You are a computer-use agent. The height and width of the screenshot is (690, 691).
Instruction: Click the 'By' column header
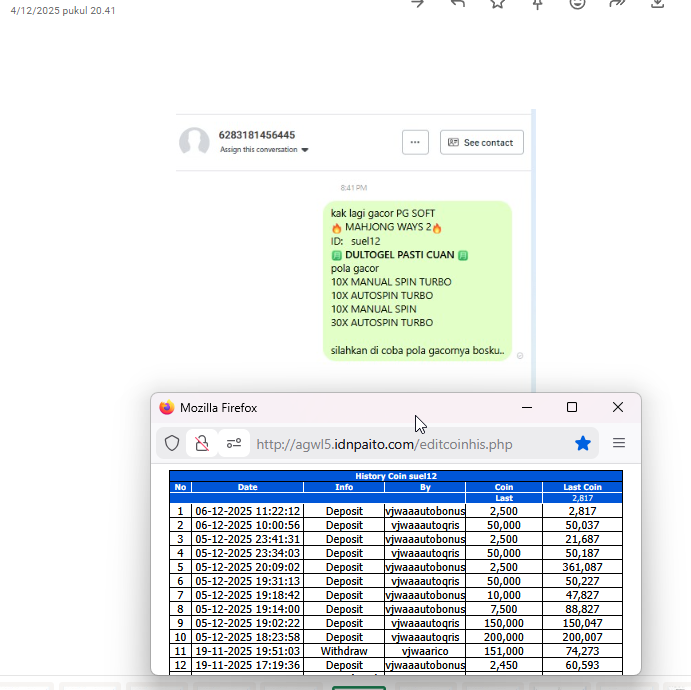tap(425, 487)
